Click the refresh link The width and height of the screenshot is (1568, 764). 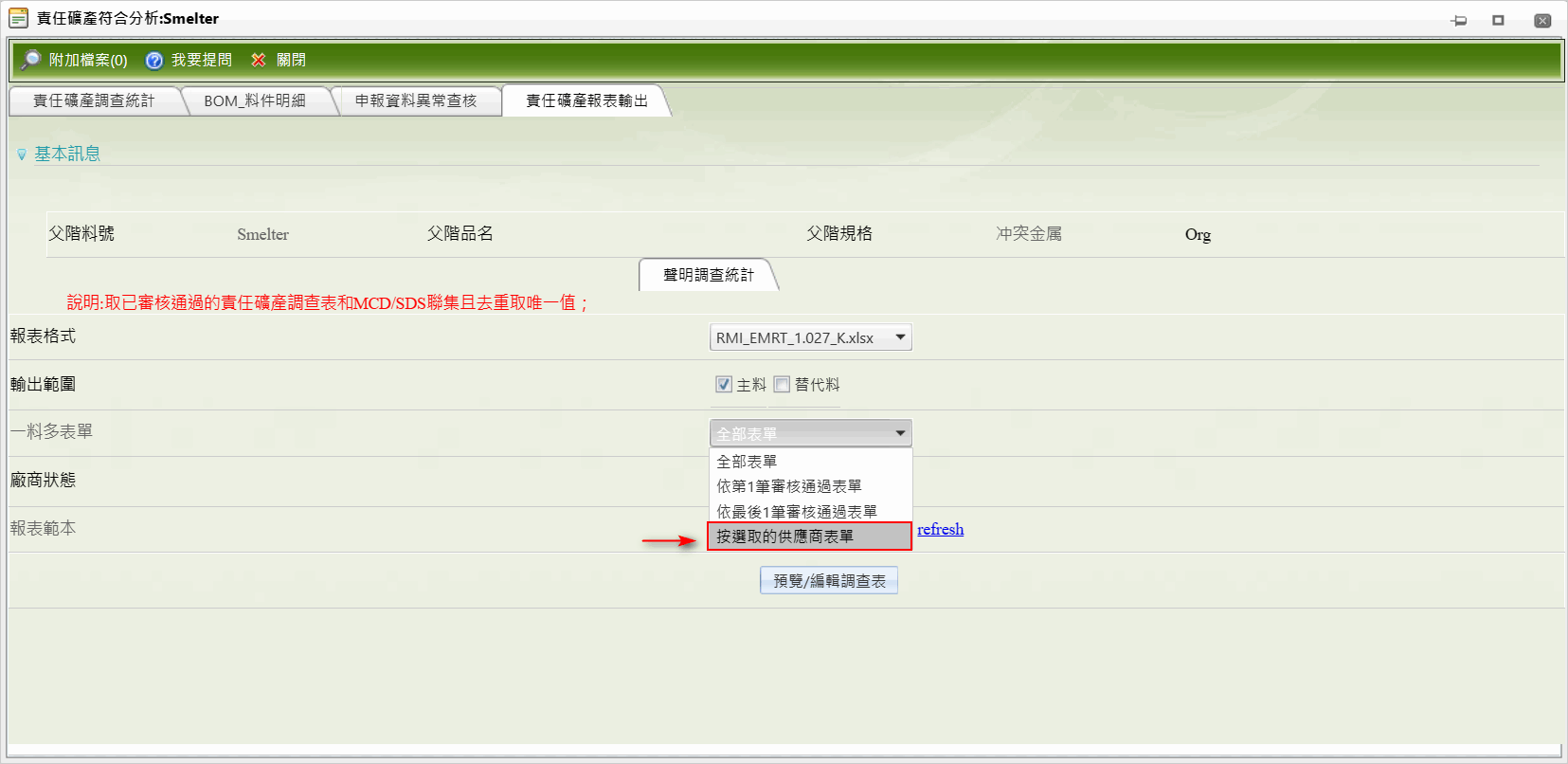(940, 529)
